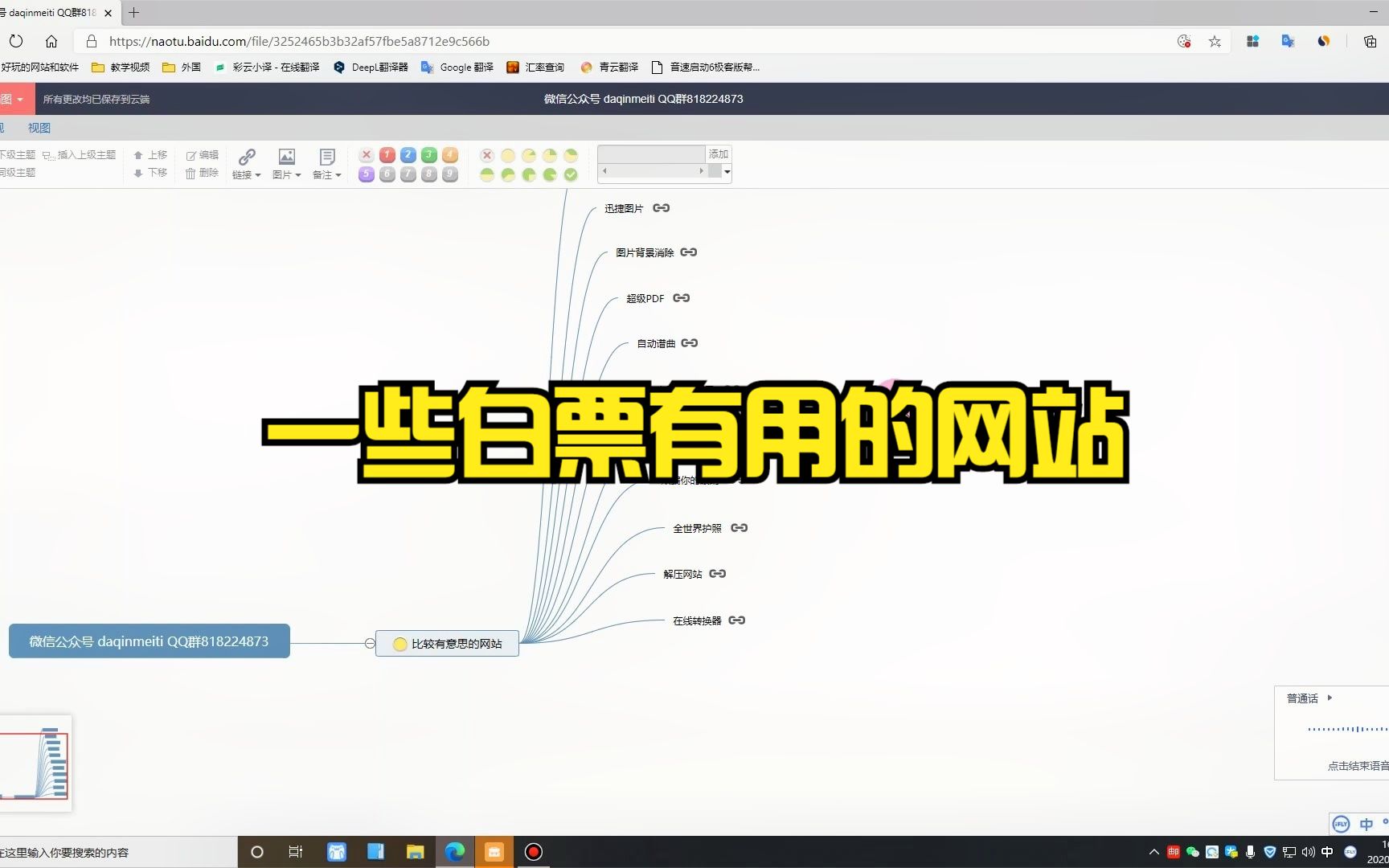
Task: Click the mind map navigator thumbnail
Action: point(35,764)
